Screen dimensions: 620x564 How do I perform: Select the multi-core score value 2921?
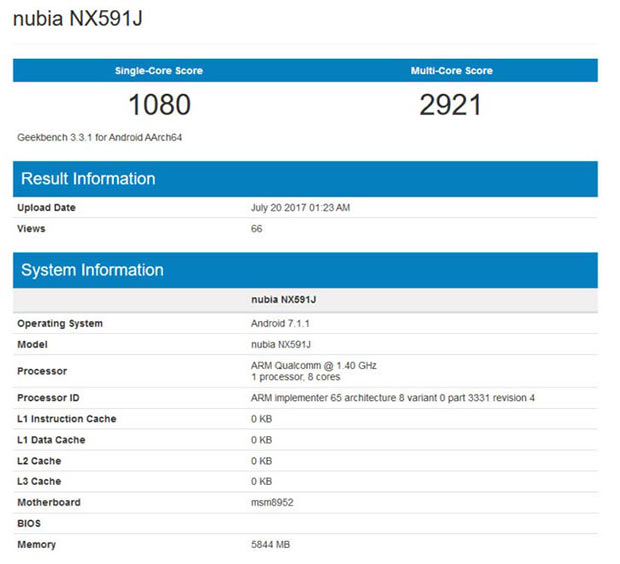click(x=451, y=104)
